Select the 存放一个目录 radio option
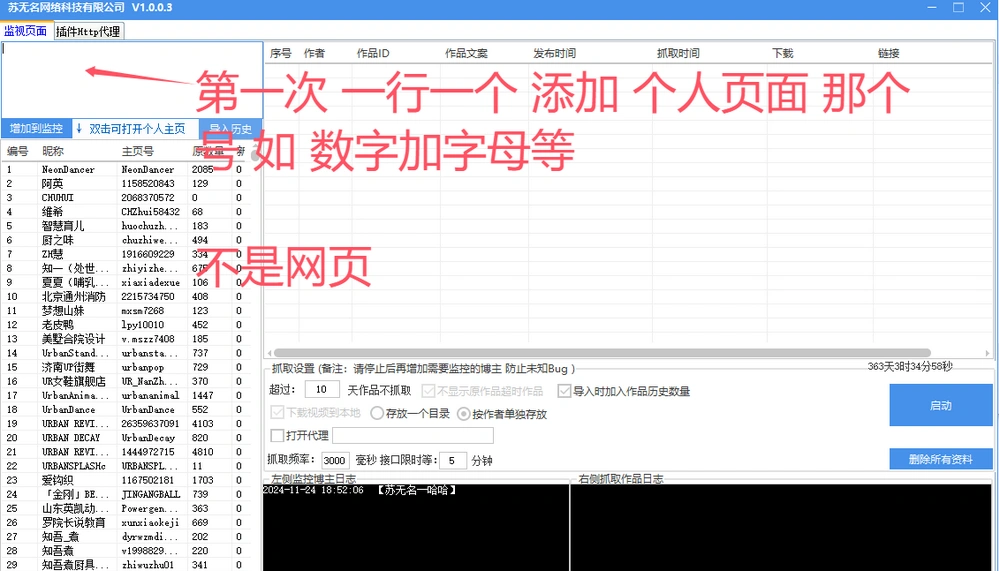This screenshot has height=571, width=999. click(x=377, y=413)
